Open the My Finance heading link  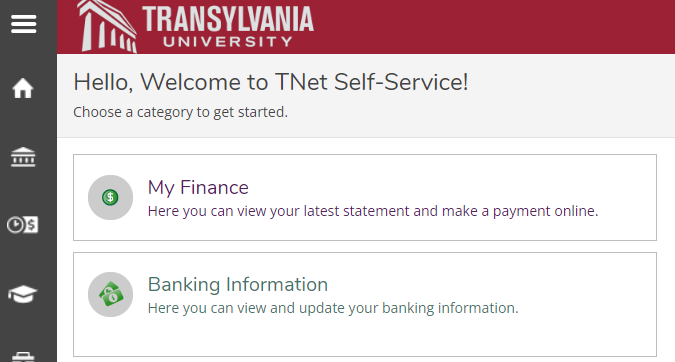point(198,188)
